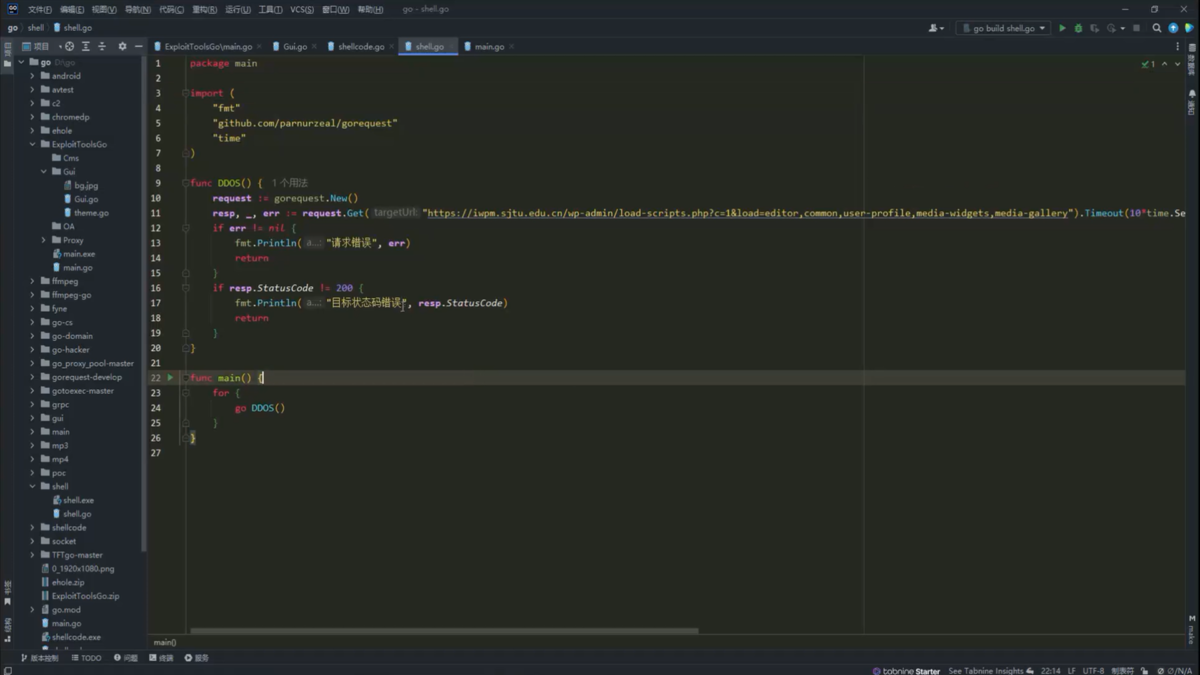The image size is (1200, 675).
Task: Collapse the Gui folder in tree
Action: (44, 172)
